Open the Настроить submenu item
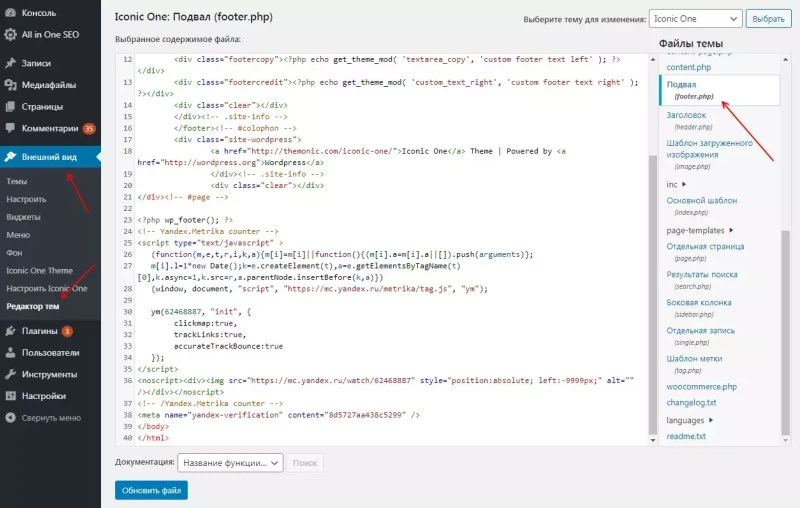The image size is (800, 508). click(26, 199)
